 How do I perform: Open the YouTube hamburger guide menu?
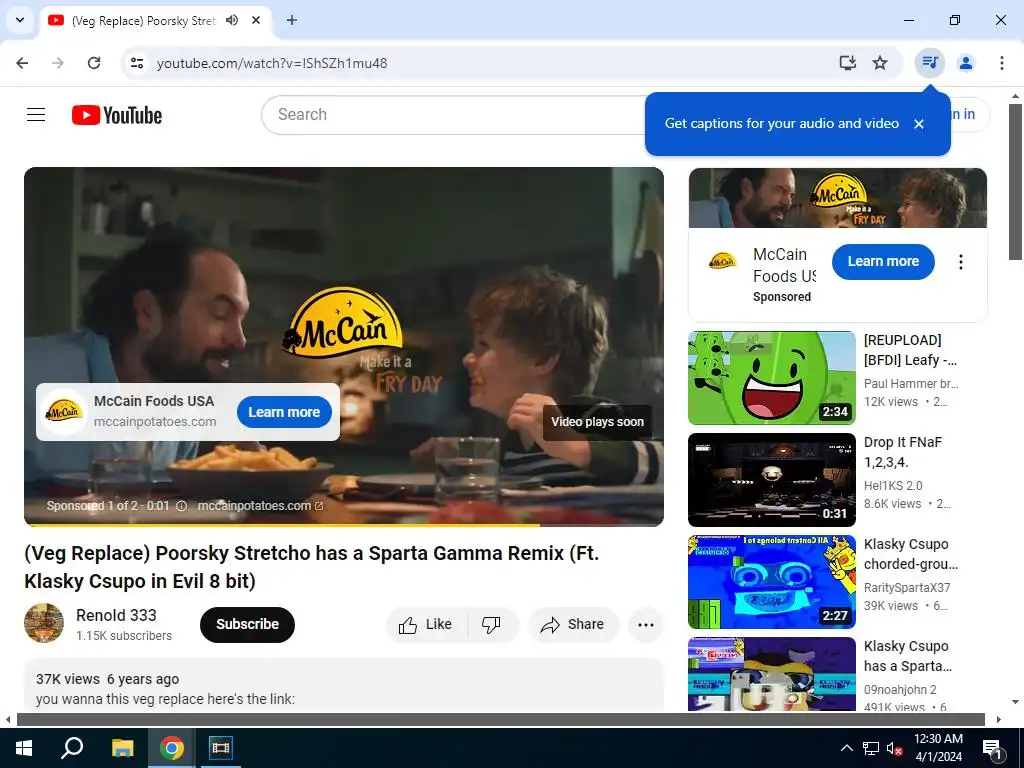click(36, 115)
